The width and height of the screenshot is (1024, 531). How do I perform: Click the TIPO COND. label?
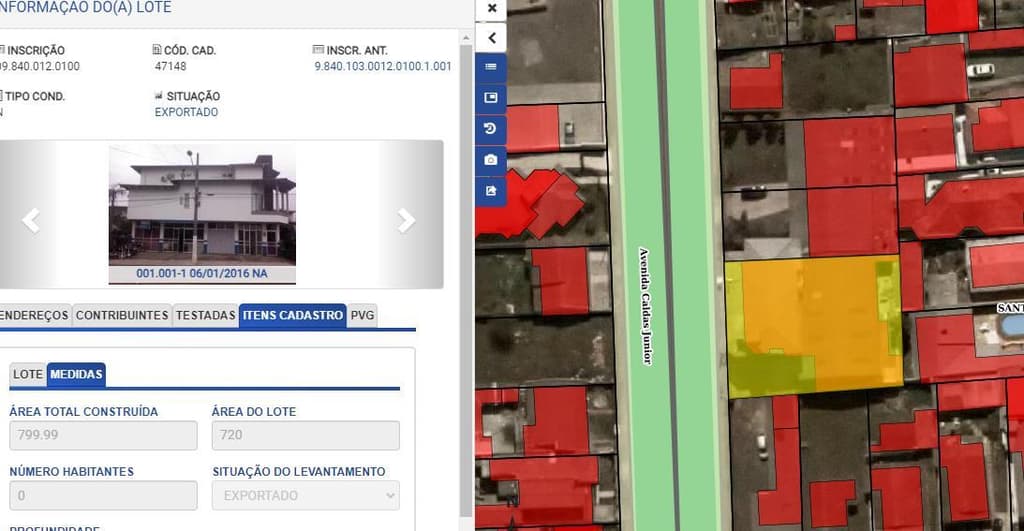click(35, 96)
